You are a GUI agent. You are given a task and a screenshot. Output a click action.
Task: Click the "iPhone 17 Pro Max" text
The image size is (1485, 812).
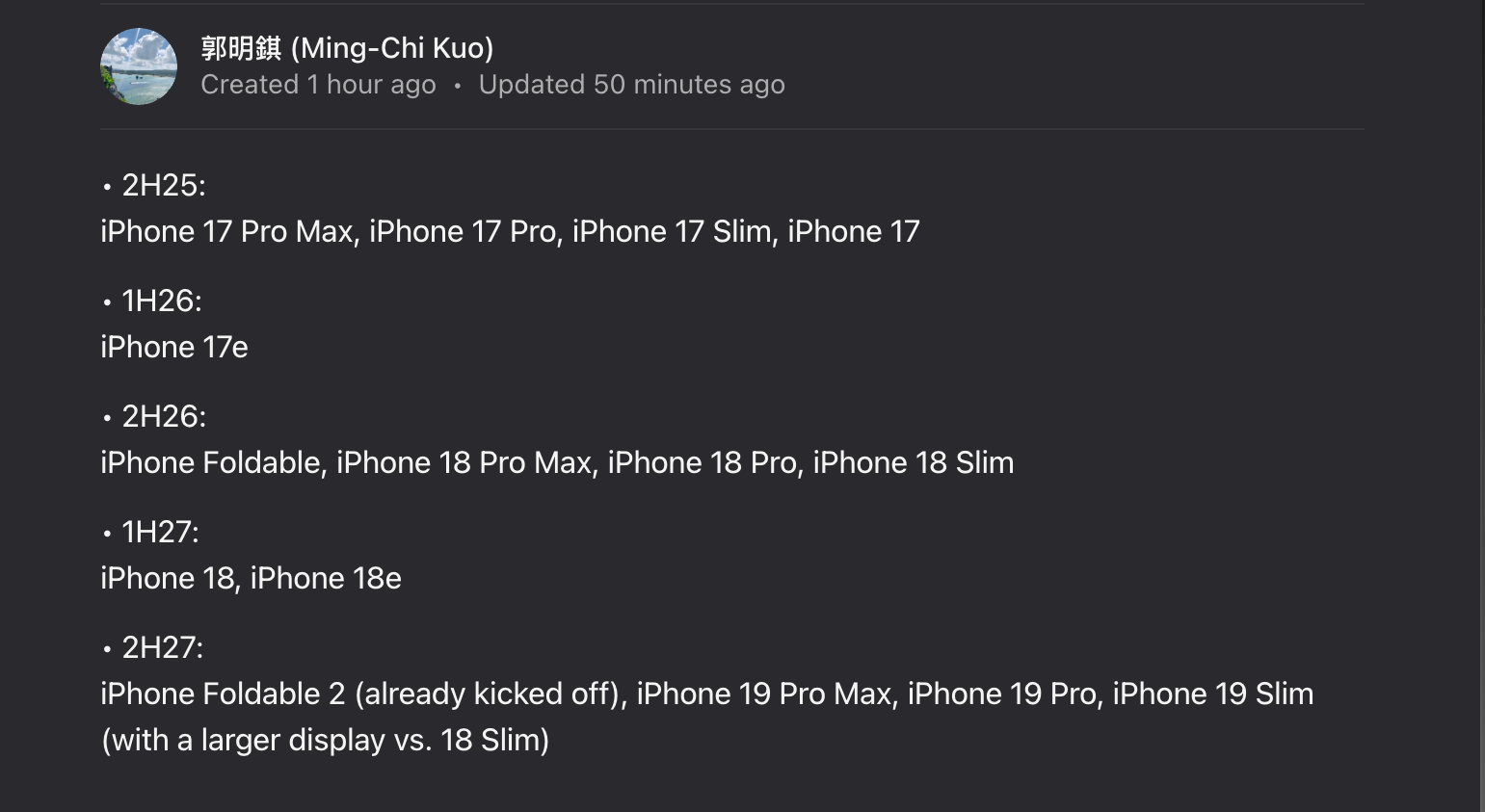click(226, 231)
